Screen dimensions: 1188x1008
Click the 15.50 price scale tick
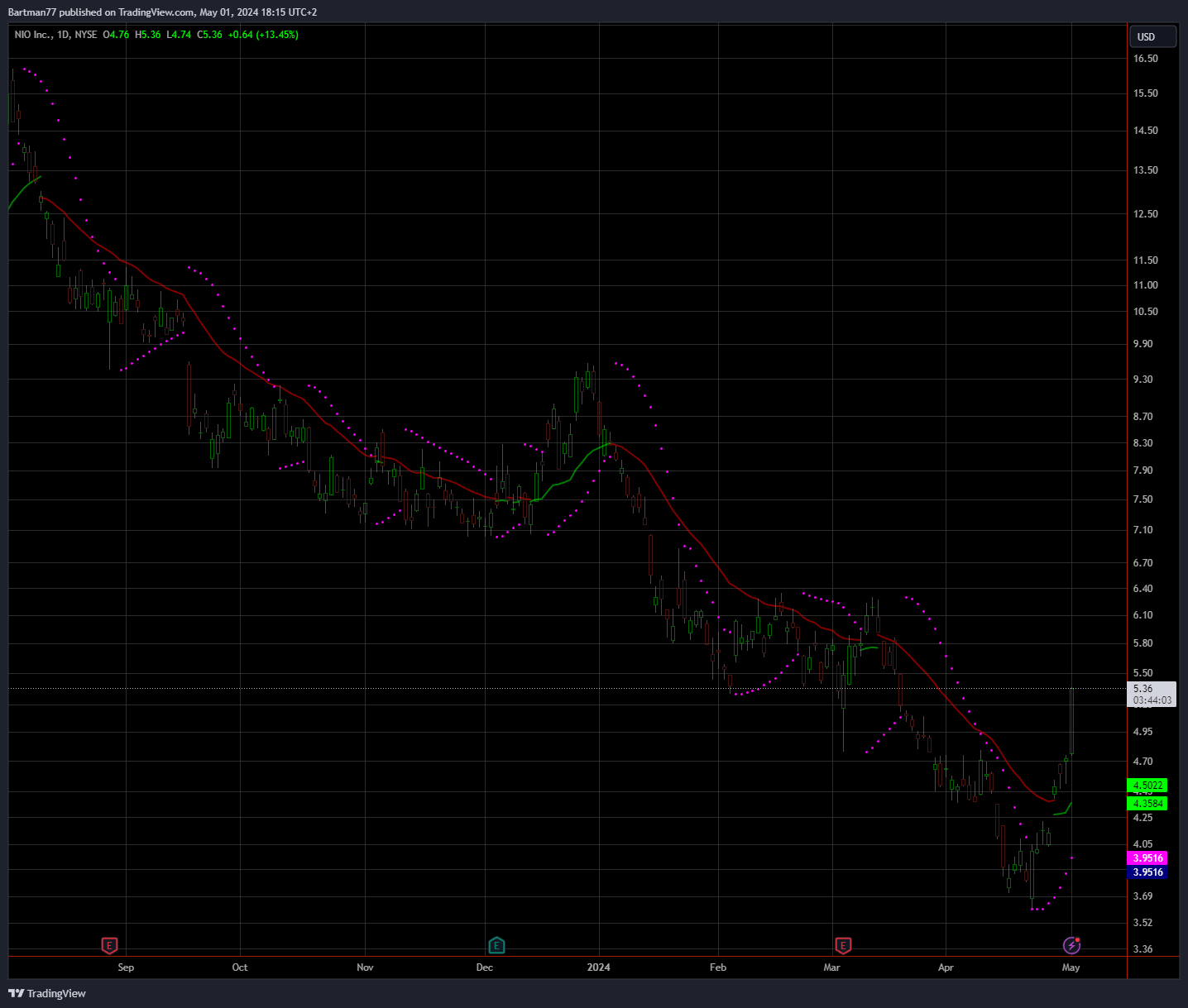coord(1146,93)
